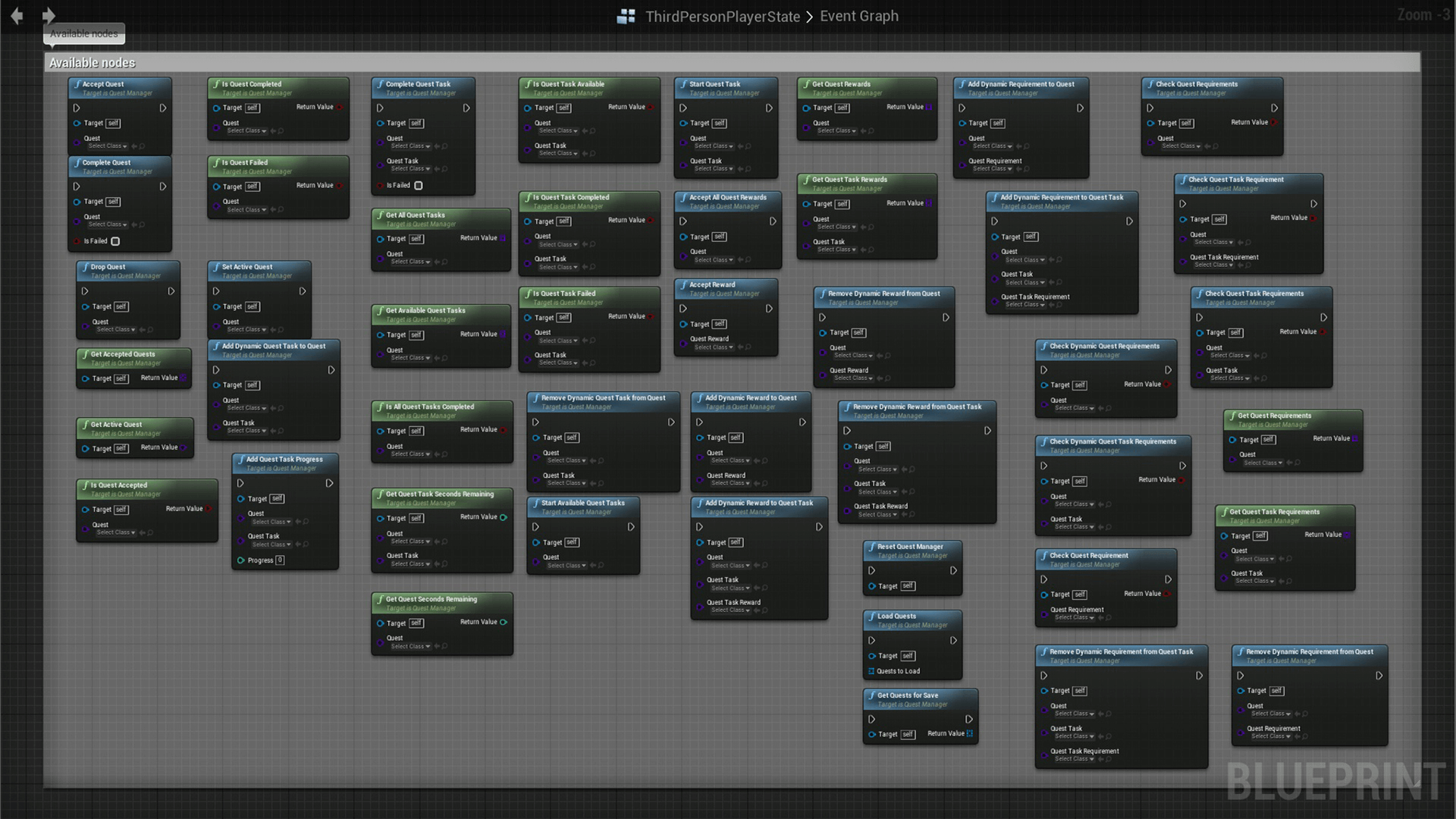Click Get Quest Task Seconds Remaining Return Value pin

(504, 517)
